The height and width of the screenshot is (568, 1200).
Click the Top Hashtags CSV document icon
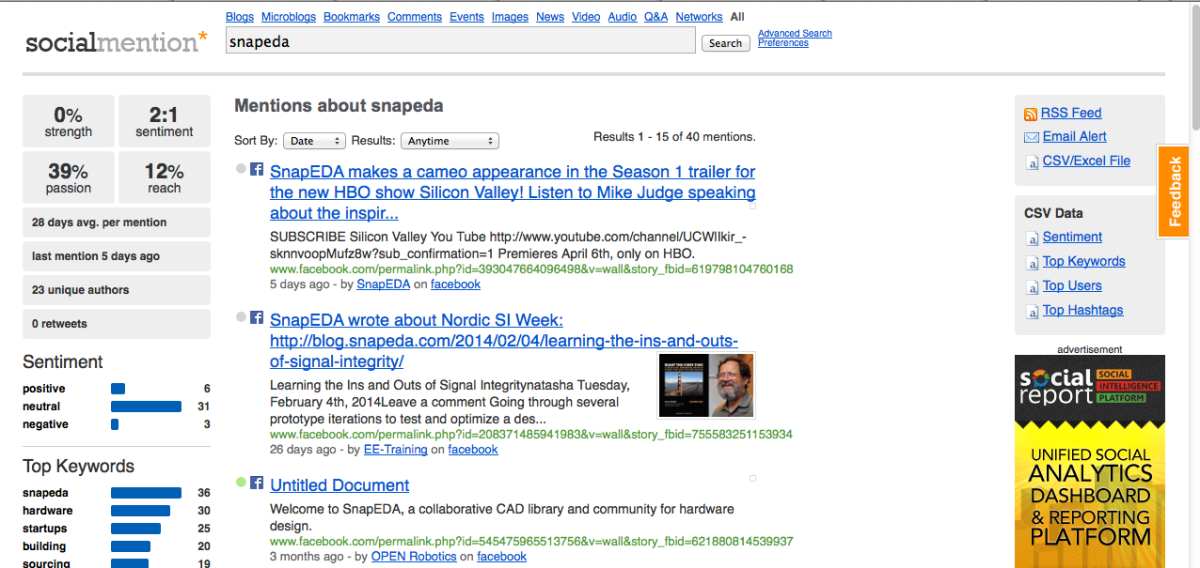click(x=1033, y=312)
